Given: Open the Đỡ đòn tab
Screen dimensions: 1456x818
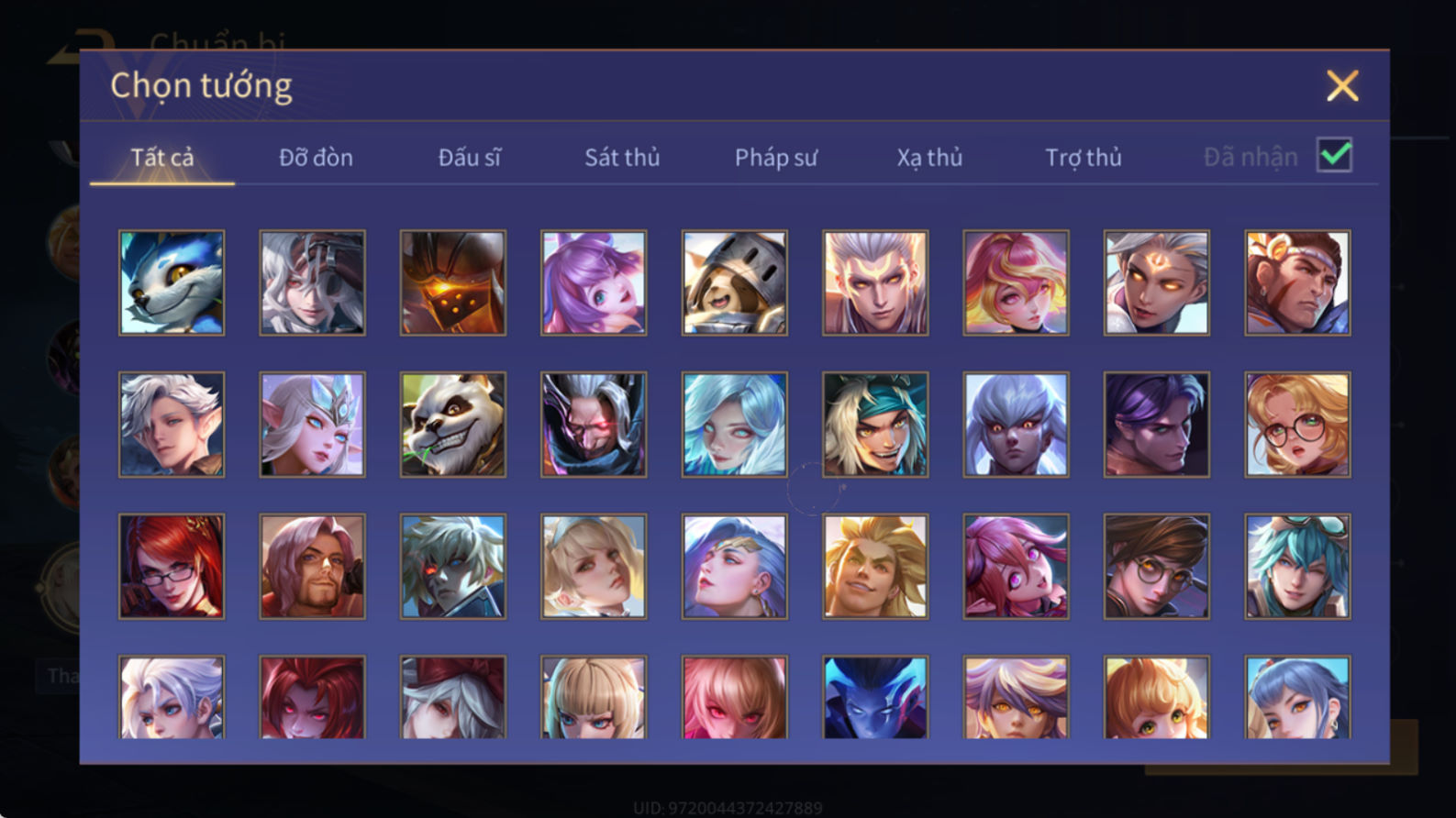Looking at the screenshot, I should pyautogui.click(x=316, y=158).
